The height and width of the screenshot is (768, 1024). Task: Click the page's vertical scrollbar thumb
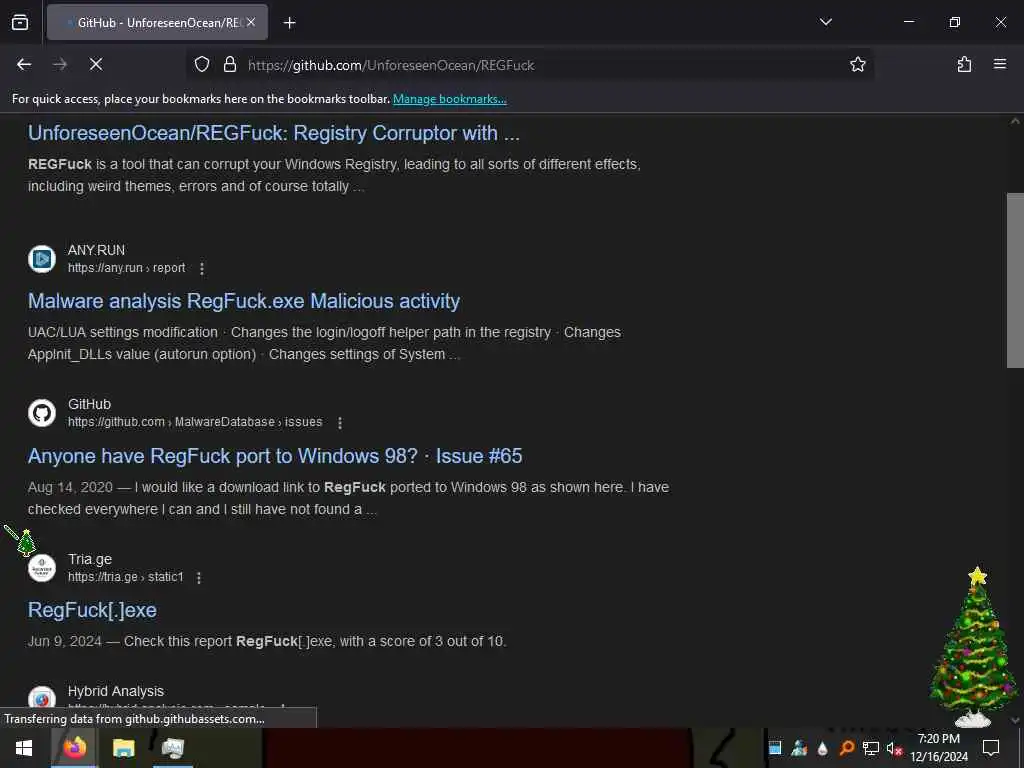[1015, 281]
